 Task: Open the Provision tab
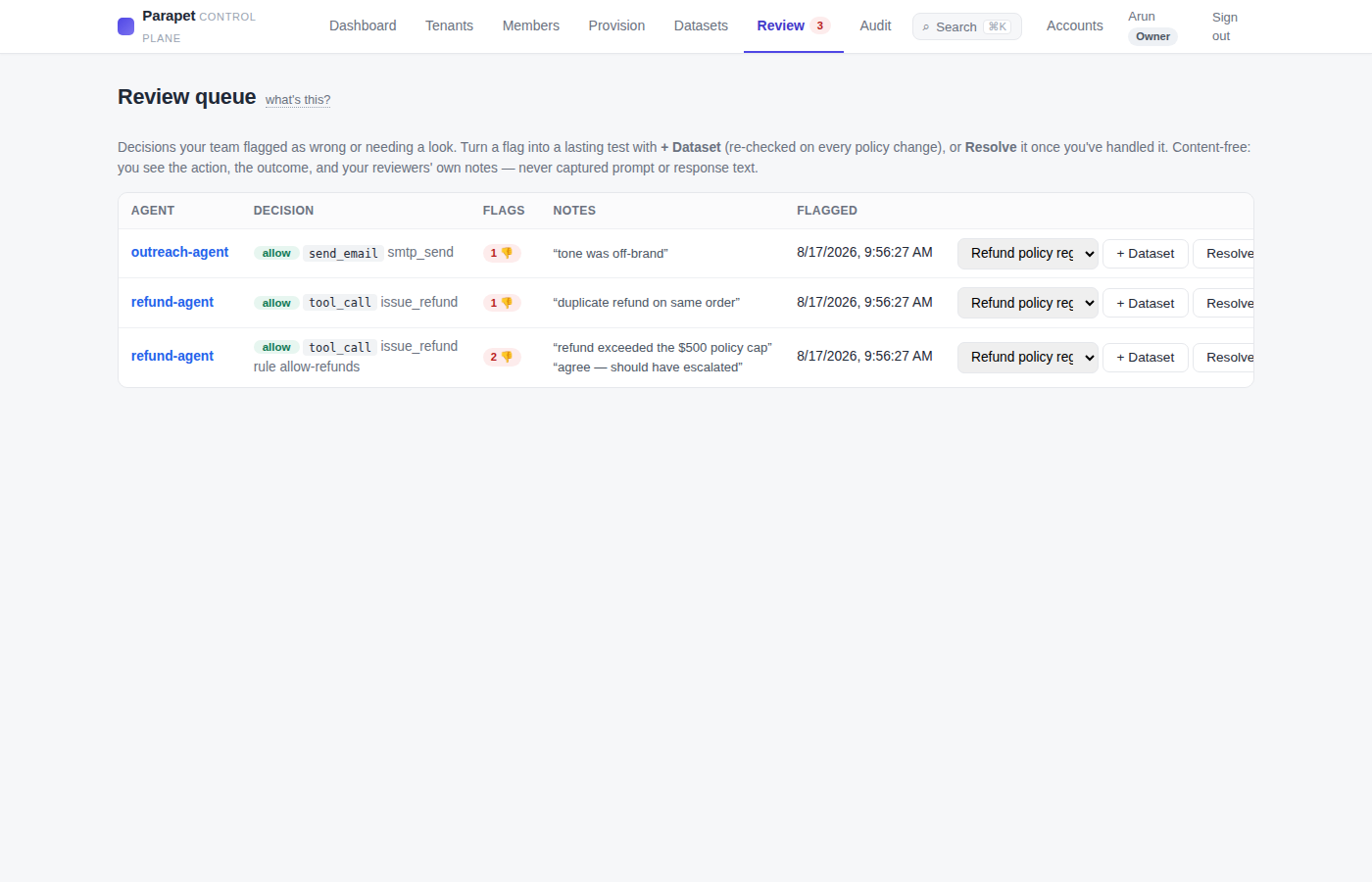[x=616, y=25]
